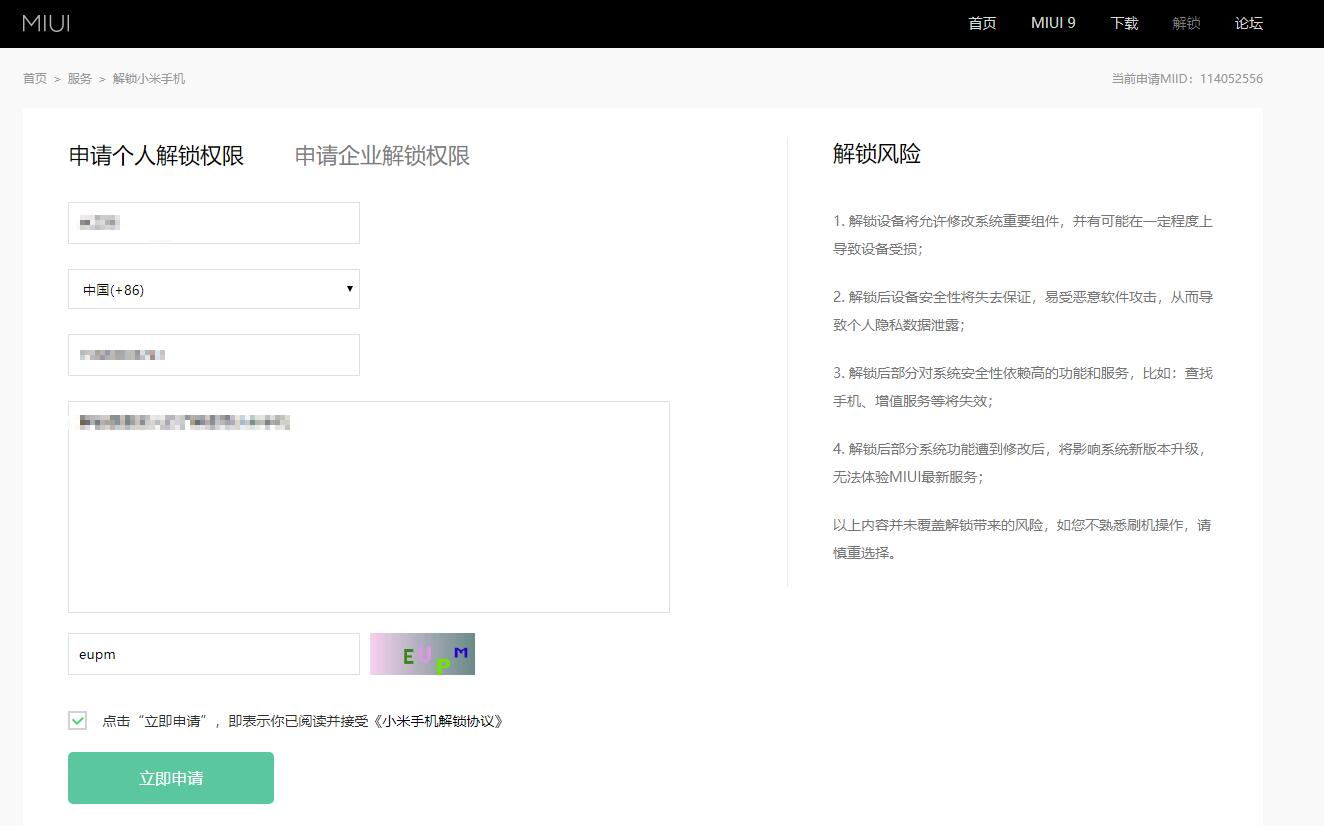Click the phone number input field

pos(213,354)
